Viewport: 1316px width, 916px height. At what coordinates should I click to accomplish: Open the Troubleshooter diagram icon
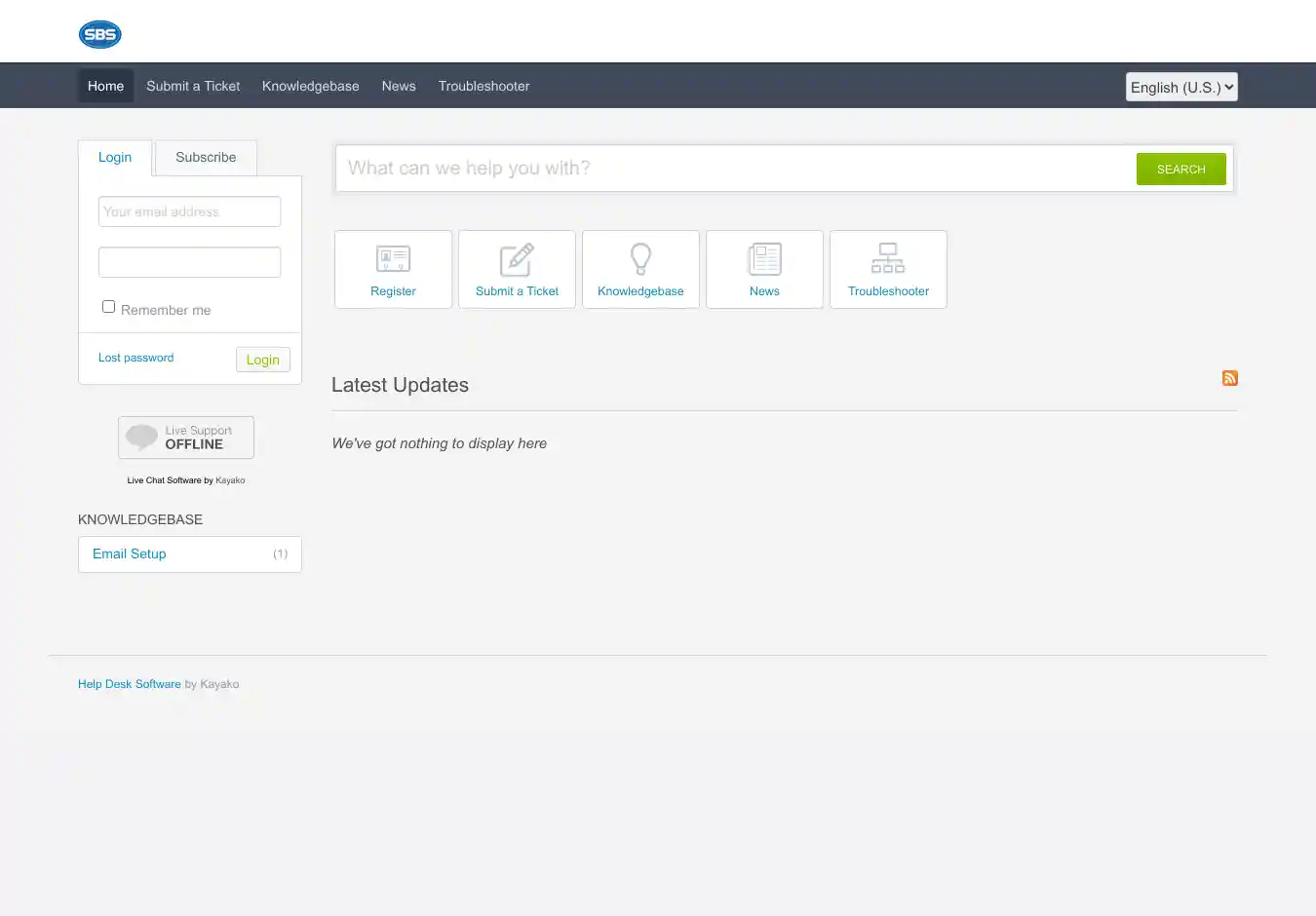pyautogui.click(x=888, y=259)
